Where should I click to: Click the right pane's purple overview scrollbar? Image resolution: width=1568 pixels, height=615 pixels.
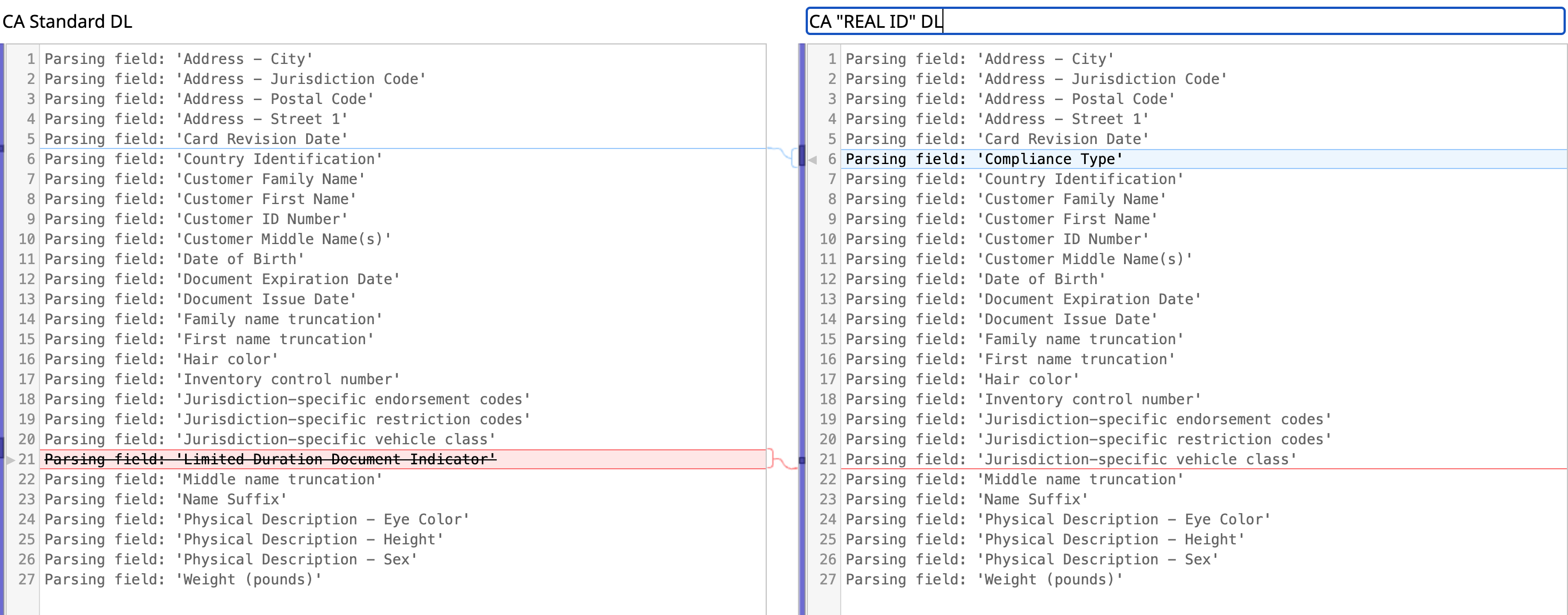pyautogui.click(x=802, y=305)
